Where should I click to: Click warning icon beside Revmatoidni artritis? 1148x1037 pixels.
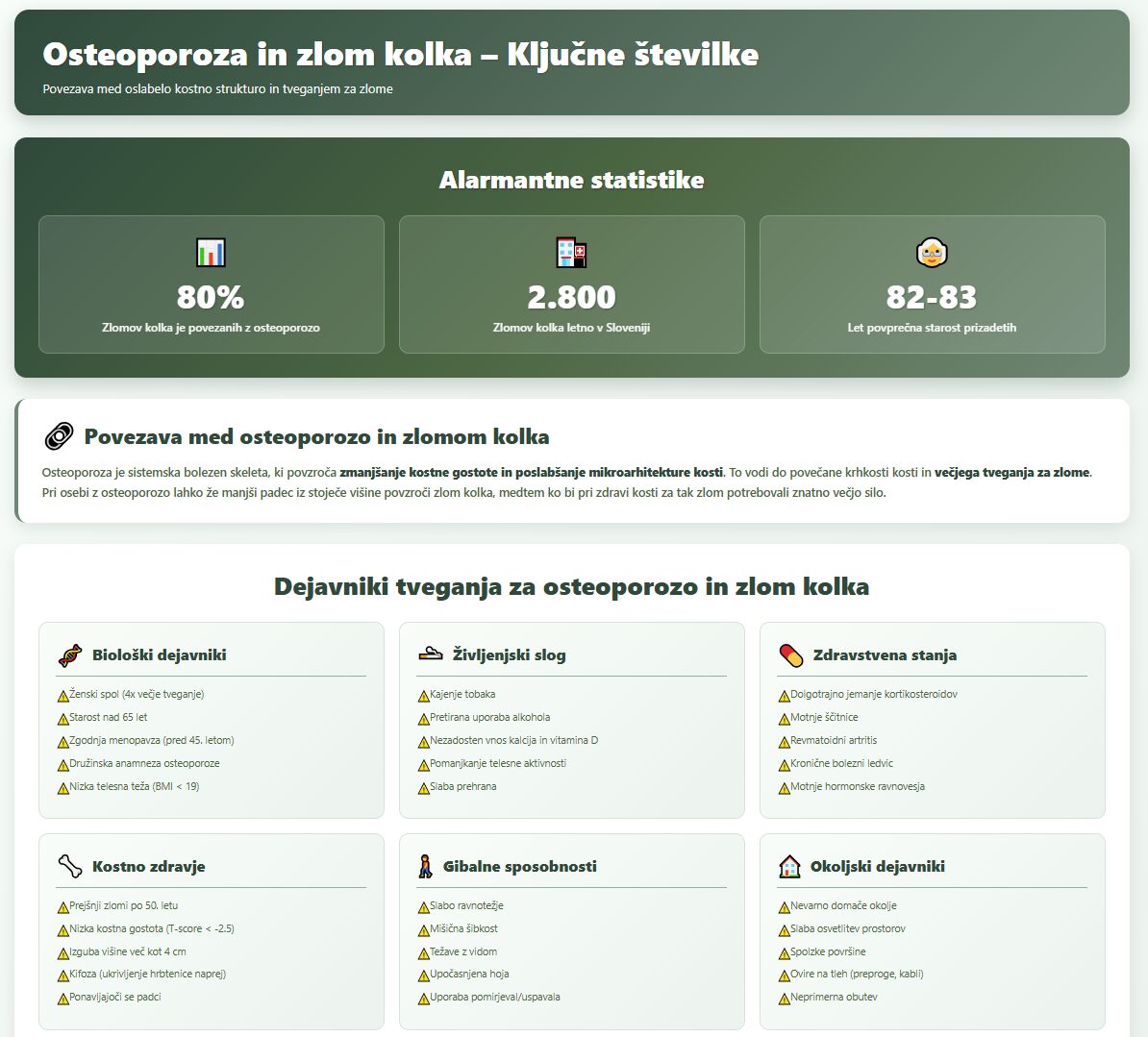coord(785,741)
